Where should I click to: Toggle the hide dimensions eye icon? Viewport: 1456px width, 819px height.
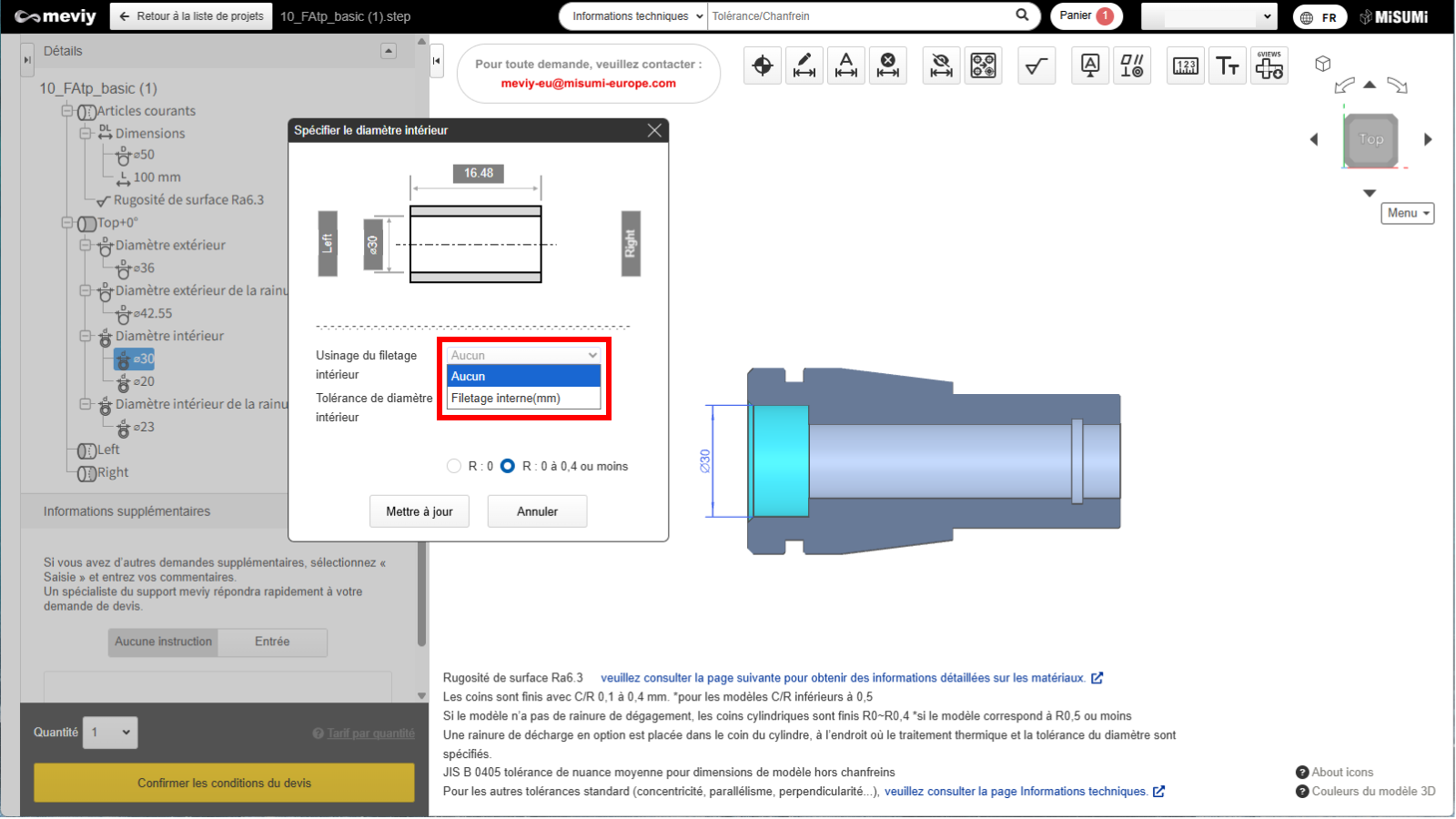941,66
